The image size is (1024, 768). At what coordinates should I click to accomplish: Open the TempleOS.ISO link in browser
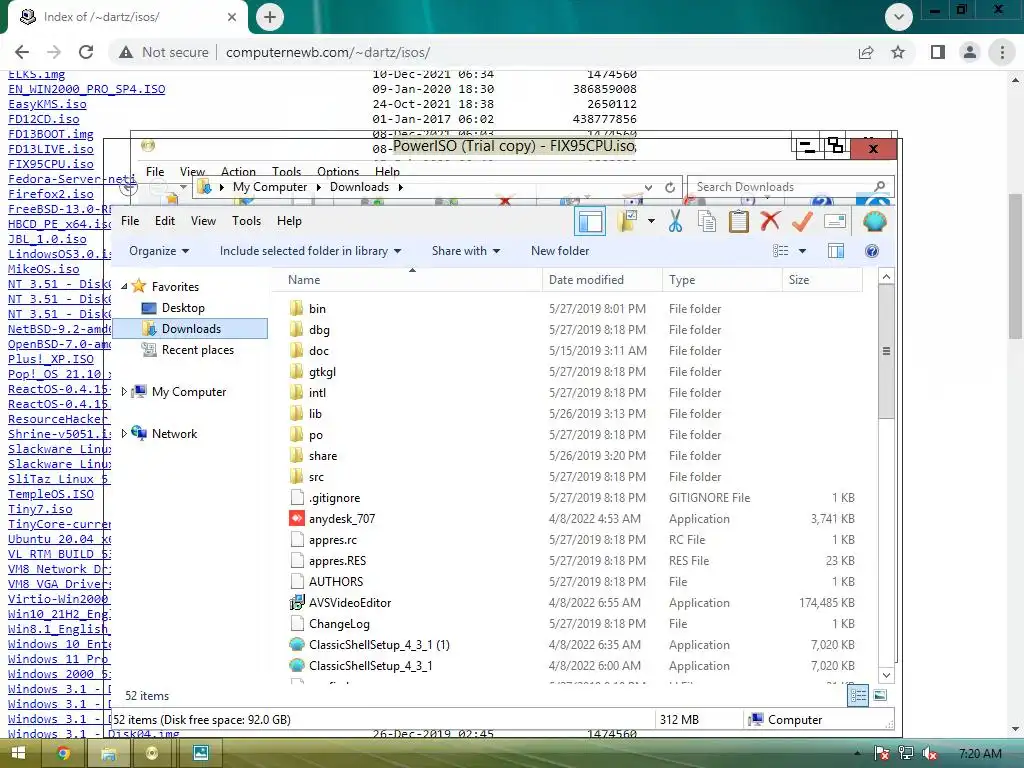(x=51, y=494)
